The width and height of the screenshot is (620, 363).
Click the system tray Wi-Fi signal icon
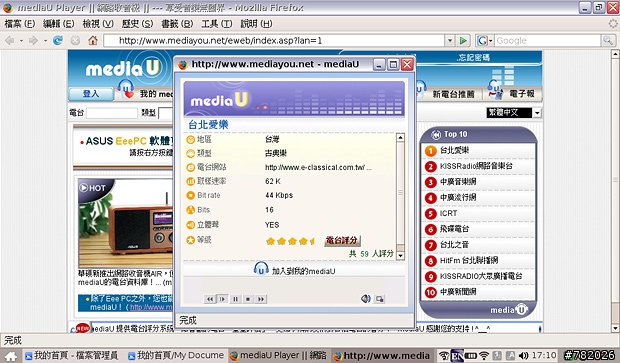click(x=484, y=355)
